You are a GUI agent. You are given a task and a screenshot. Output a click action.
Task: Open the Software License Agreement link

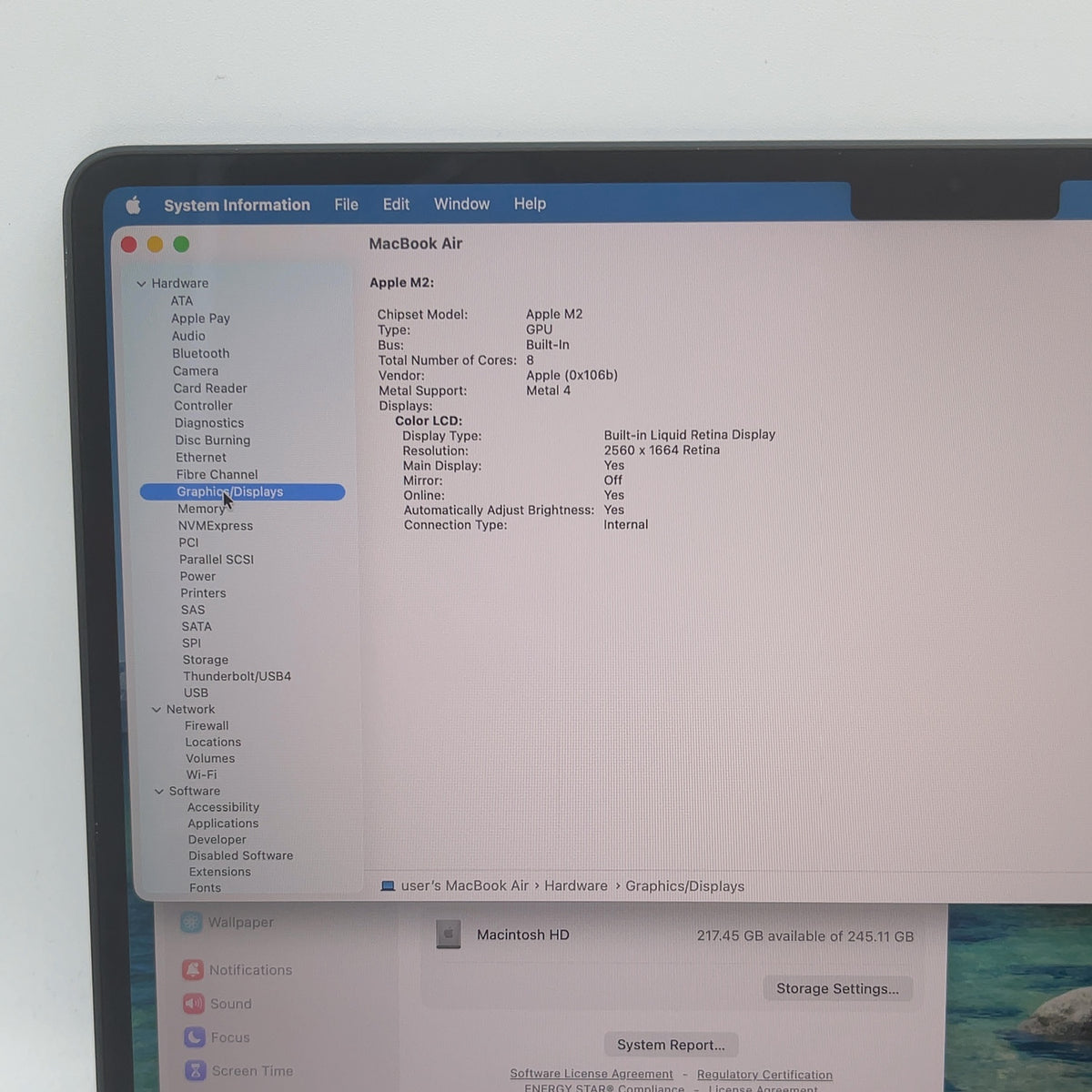[x=591, y=1074]
